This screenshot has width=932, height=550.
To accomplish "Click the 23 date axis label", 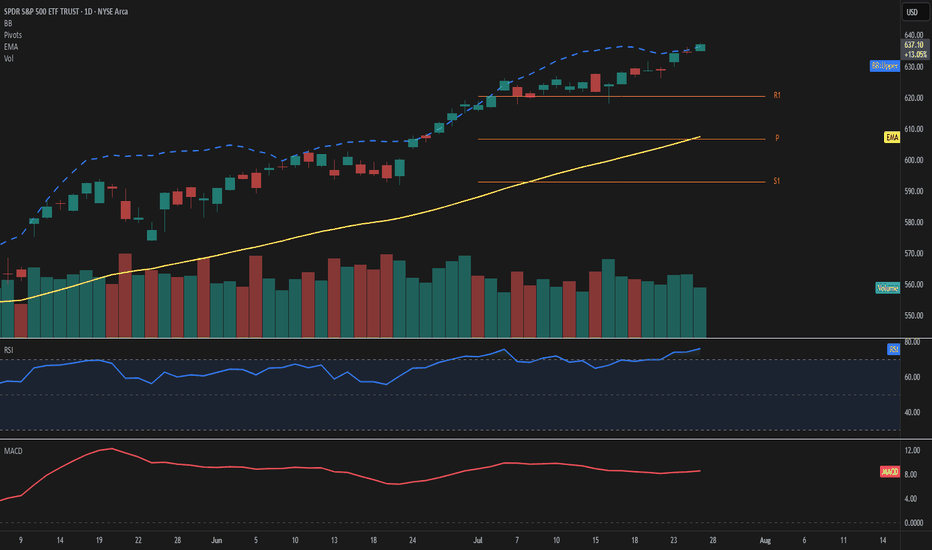I will point(673,540).
